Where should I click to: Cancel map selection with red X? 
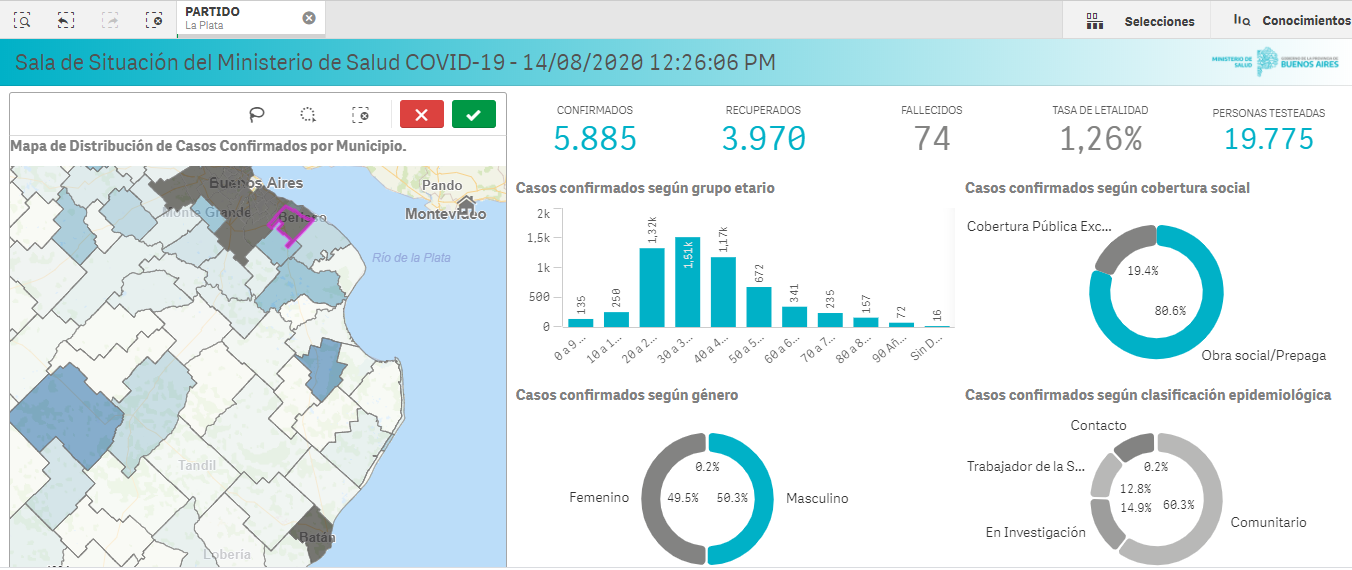(x=421, y=115)
